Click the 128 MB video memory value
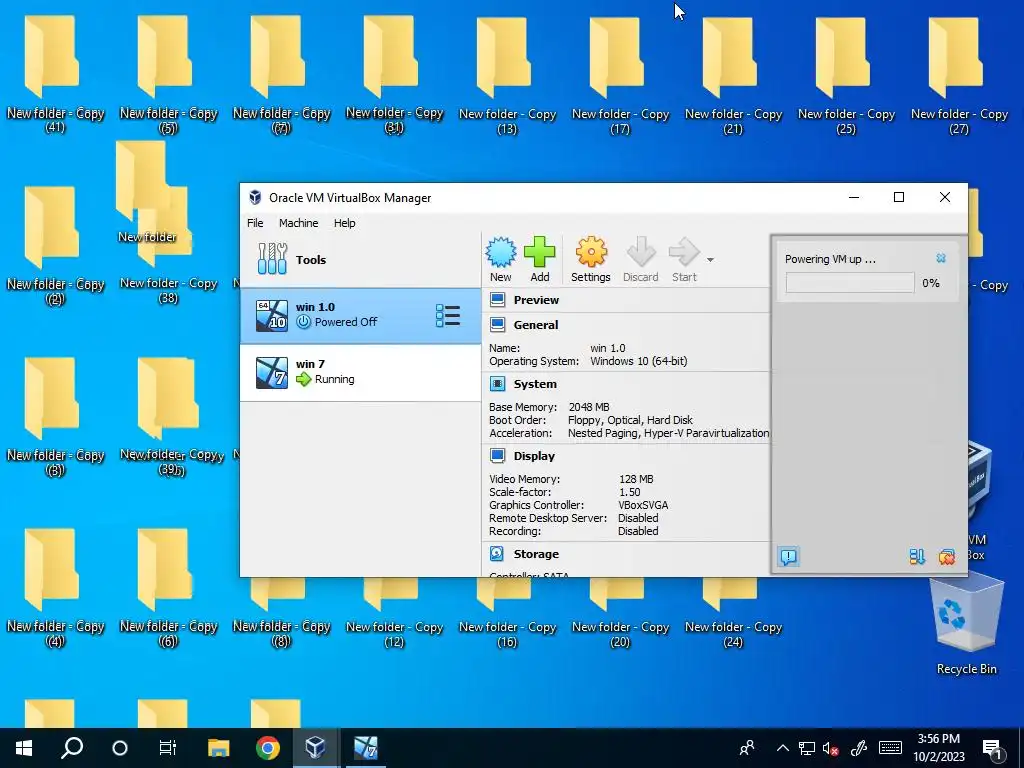1024x768 pixels. click(636, 479)
